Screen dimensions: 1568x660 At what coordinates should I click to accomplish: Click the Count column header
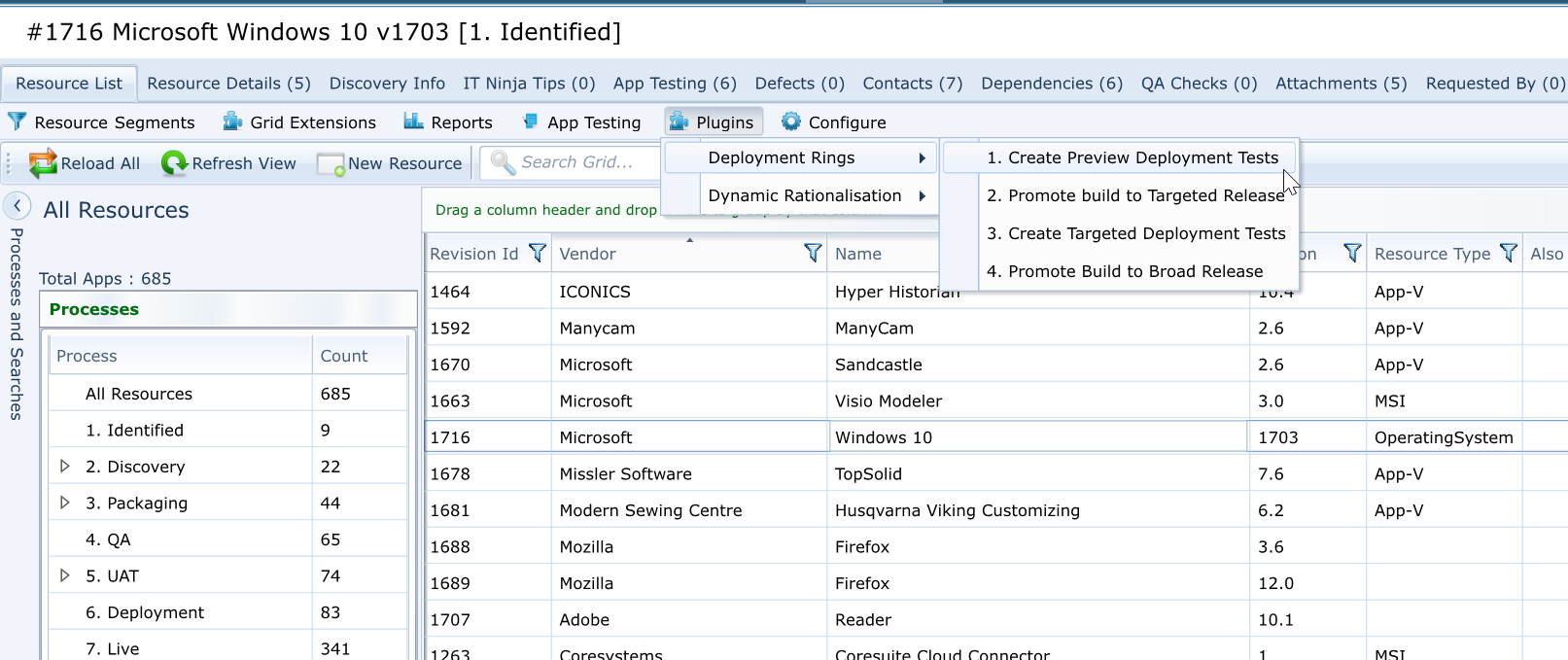click(360, 356)
